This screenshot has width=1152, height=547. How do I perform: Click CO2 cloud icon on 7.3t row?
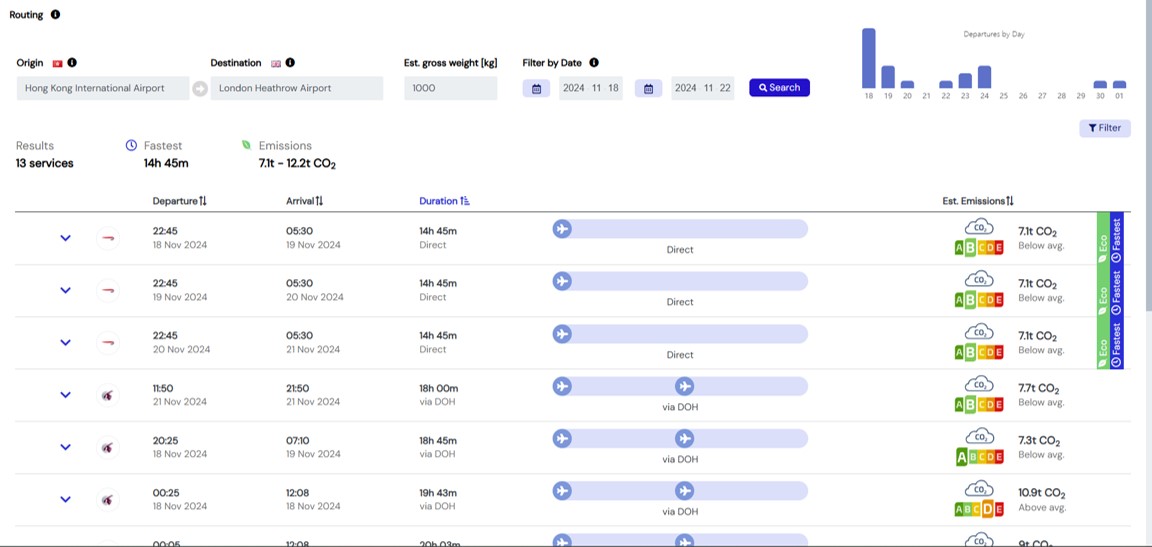click(x=979, y=437)
